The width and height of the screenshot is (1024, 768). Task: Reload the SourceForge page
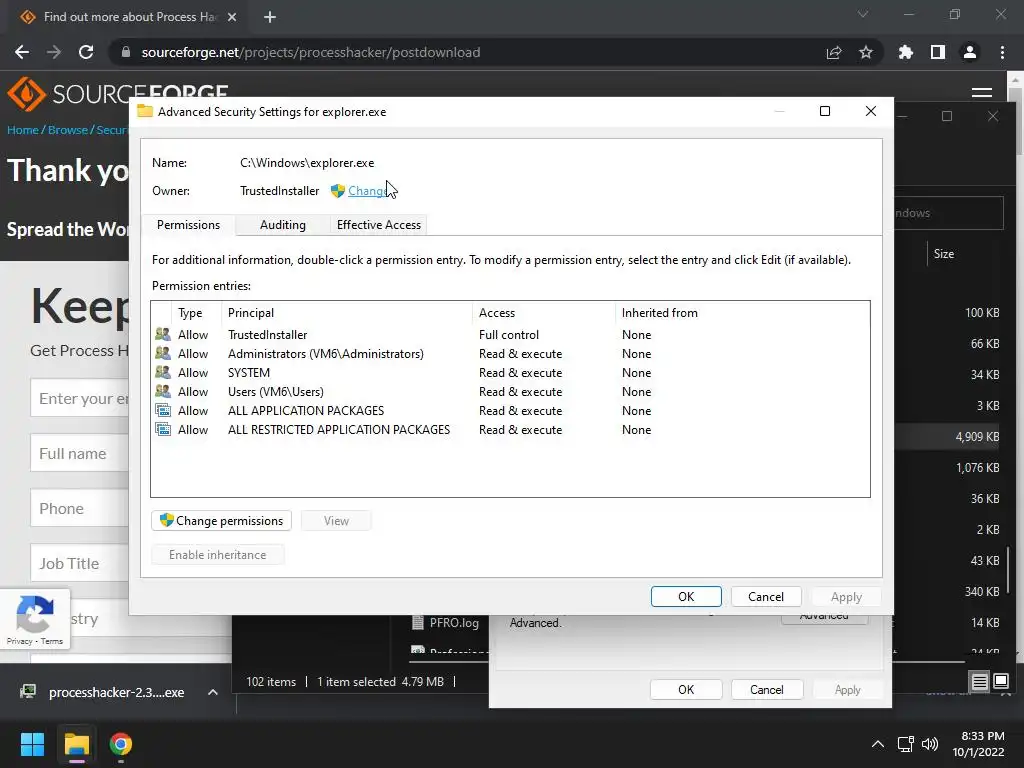86,52
